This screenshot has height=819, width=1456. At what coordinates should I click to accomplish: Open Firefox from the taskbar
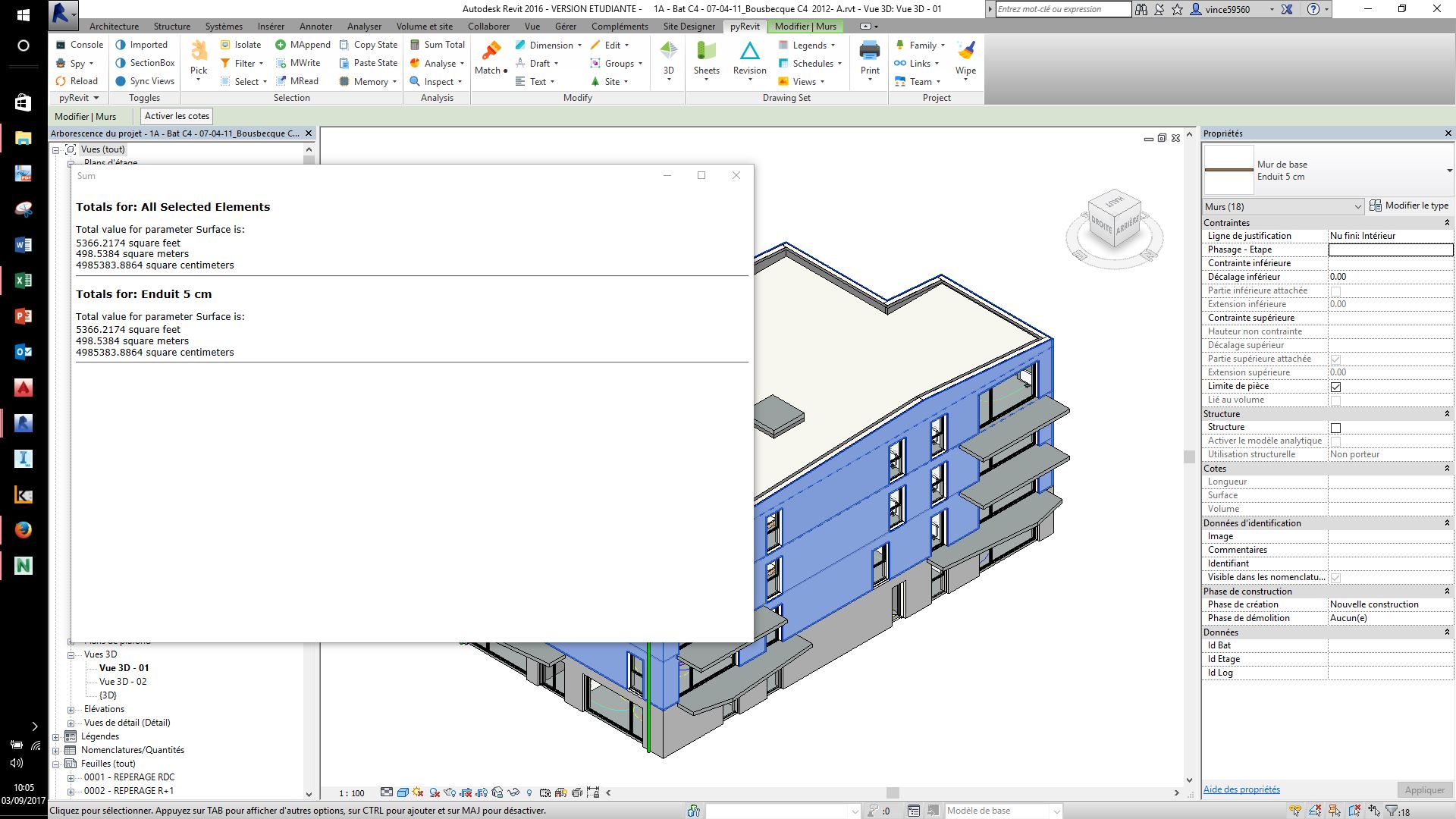pos(24,529)
